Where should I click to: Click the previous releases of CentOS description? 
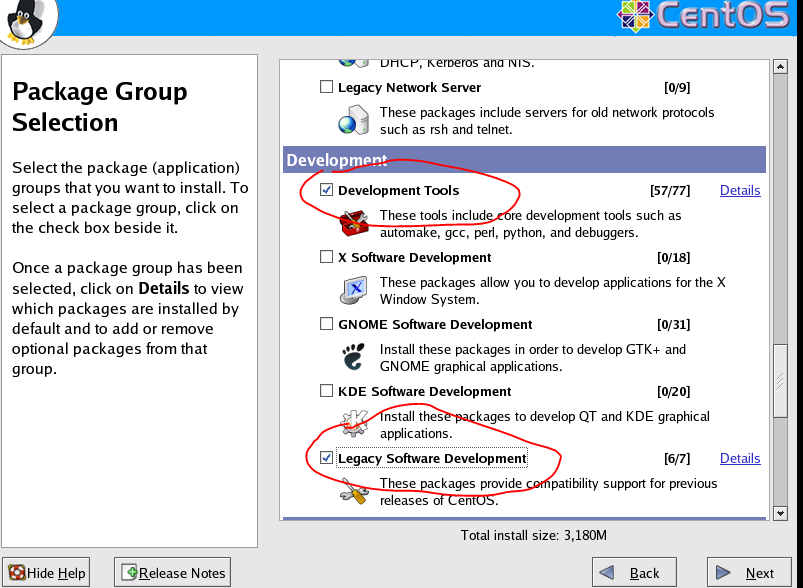click(548, 492)
